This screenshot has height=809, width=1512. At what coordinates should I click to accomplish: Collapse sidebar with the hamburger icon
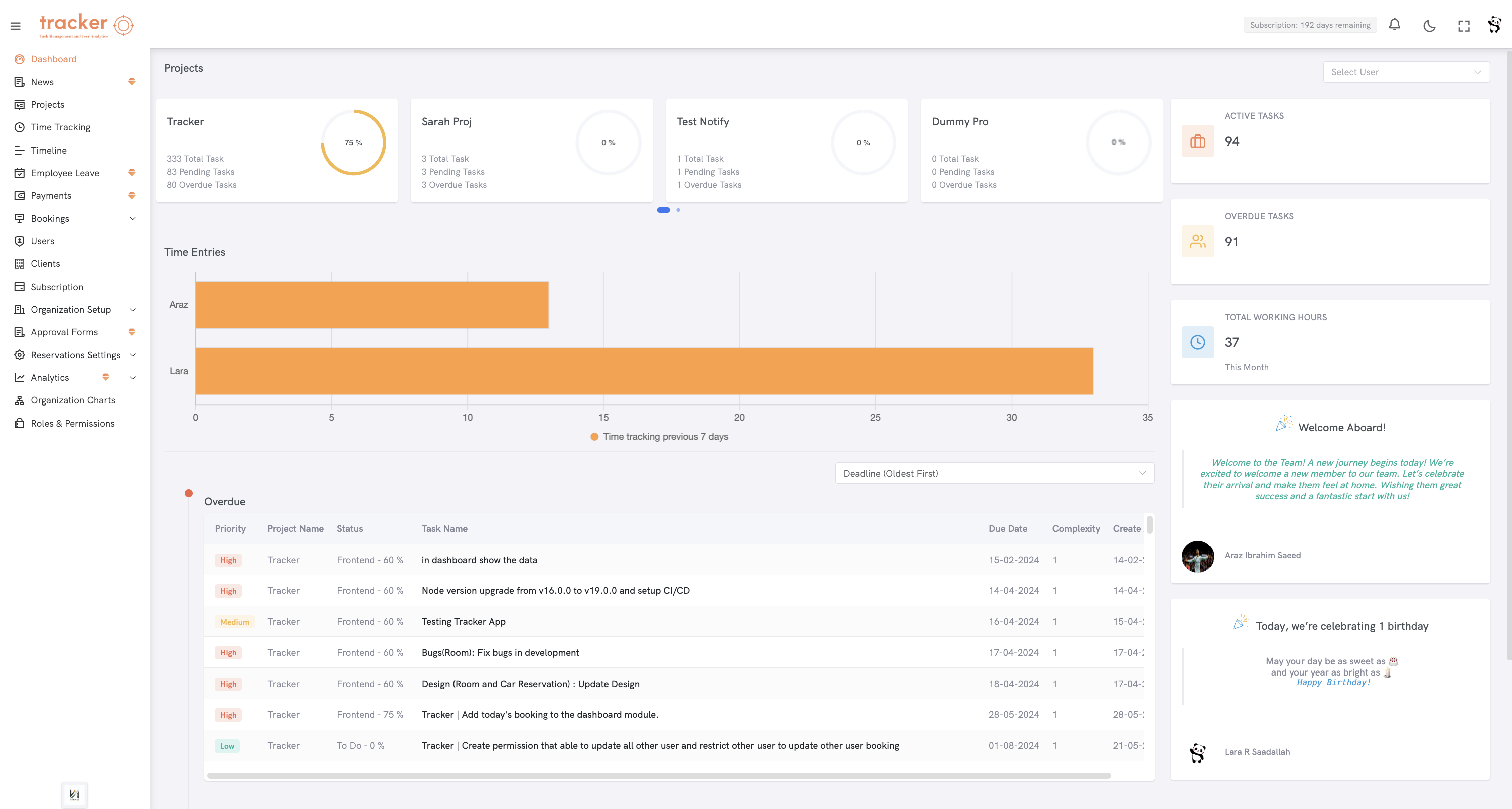click(x=15, y=26)
